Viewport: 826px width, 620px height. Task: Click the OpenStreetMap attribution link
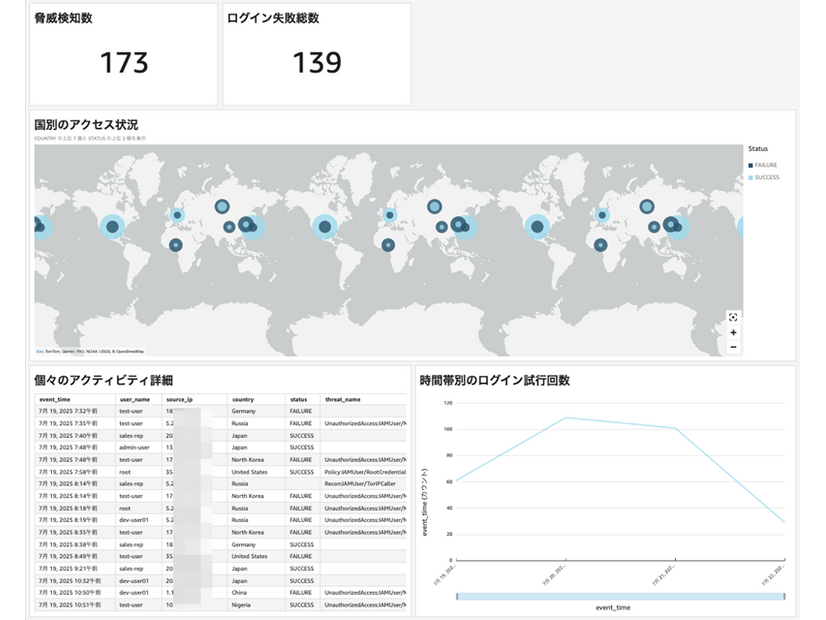[x=127, y=351]
